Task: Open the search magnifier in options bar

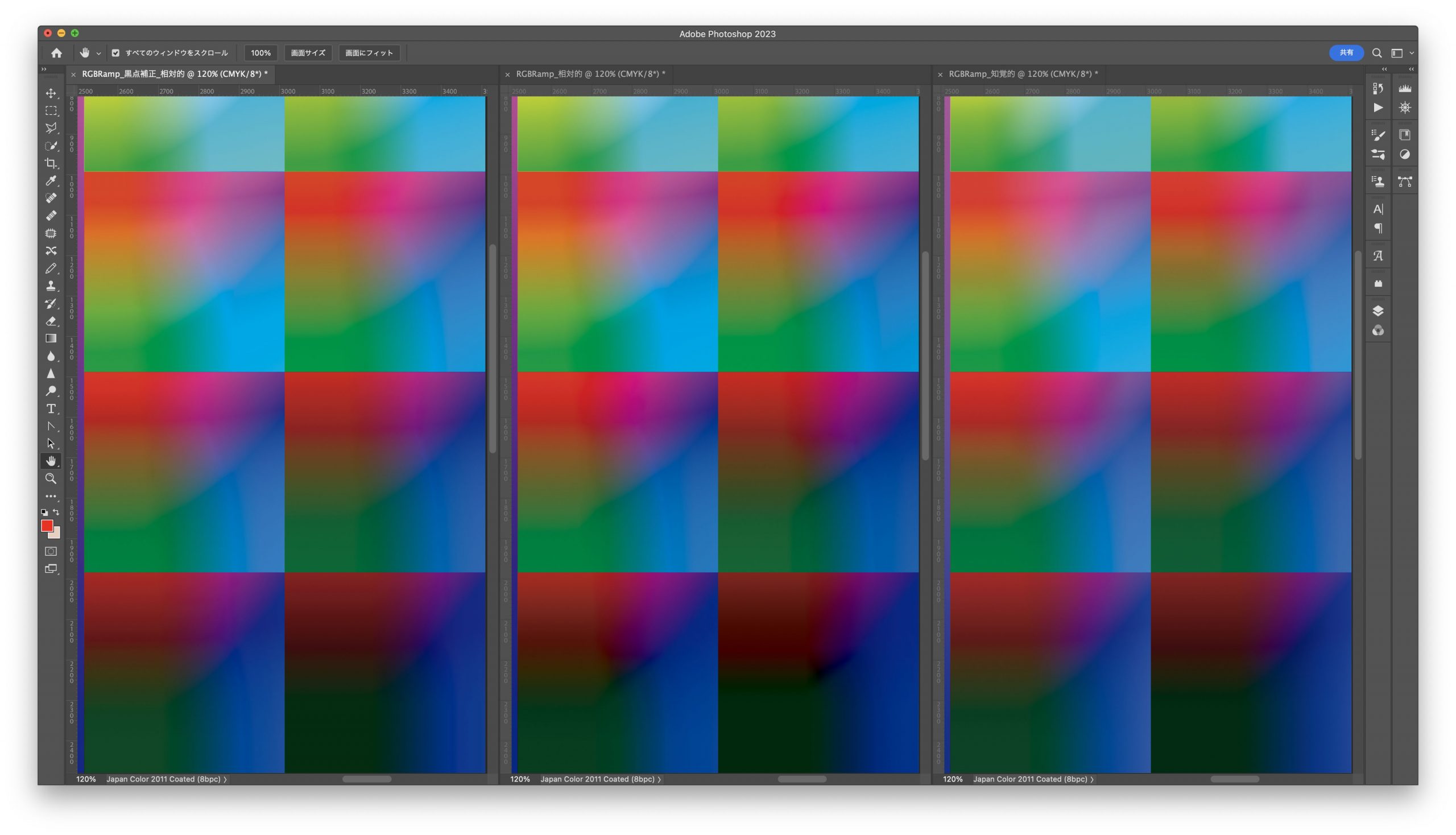Action: click(x=1377, y=53)
